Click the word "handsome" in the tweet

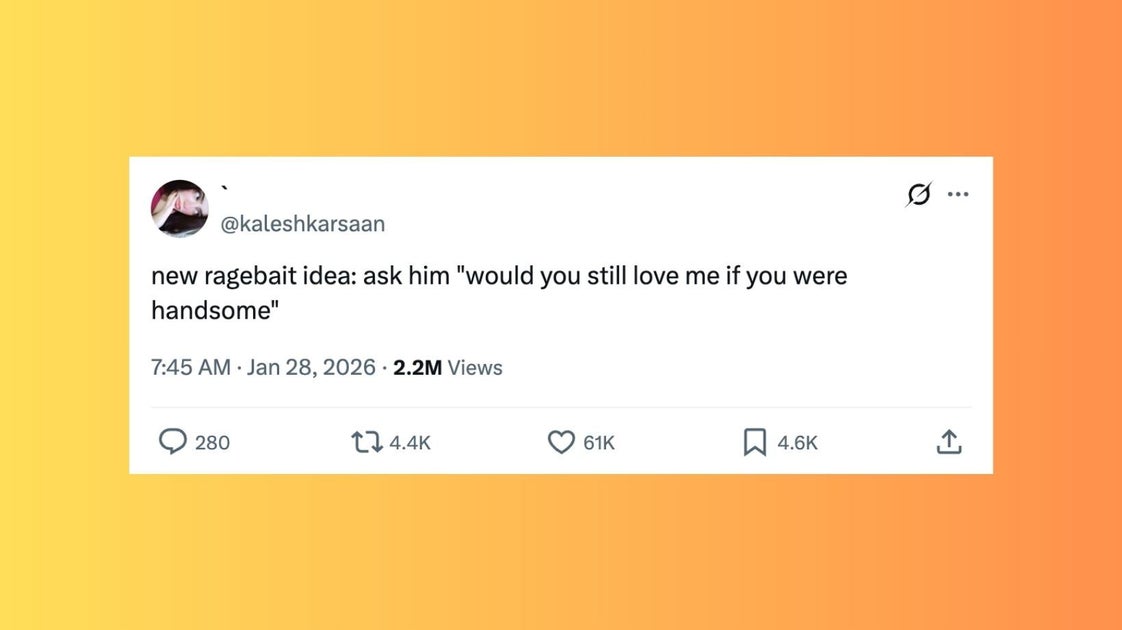[211, 310]
